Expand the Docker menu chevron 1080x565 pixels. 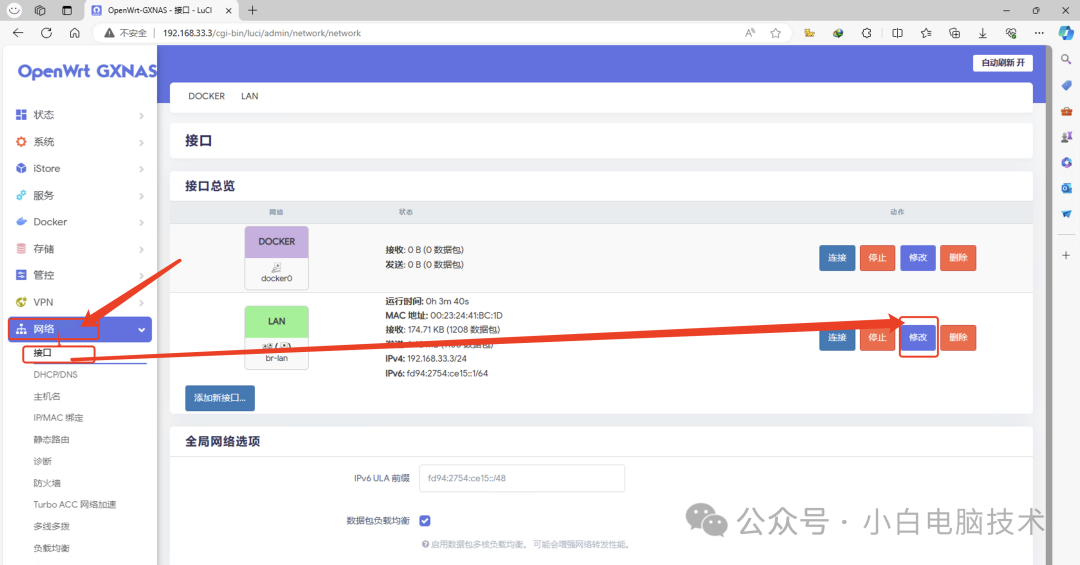141,223
